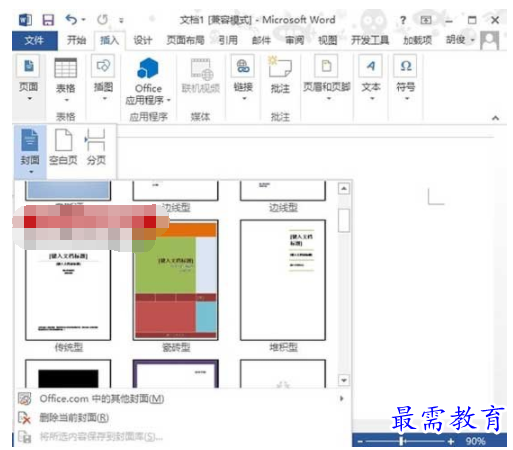Open Office.com 中的其他封面 submenu
The width and height of the screenshot is (513, 450).
pyautogui.click(x=182, y=399)
